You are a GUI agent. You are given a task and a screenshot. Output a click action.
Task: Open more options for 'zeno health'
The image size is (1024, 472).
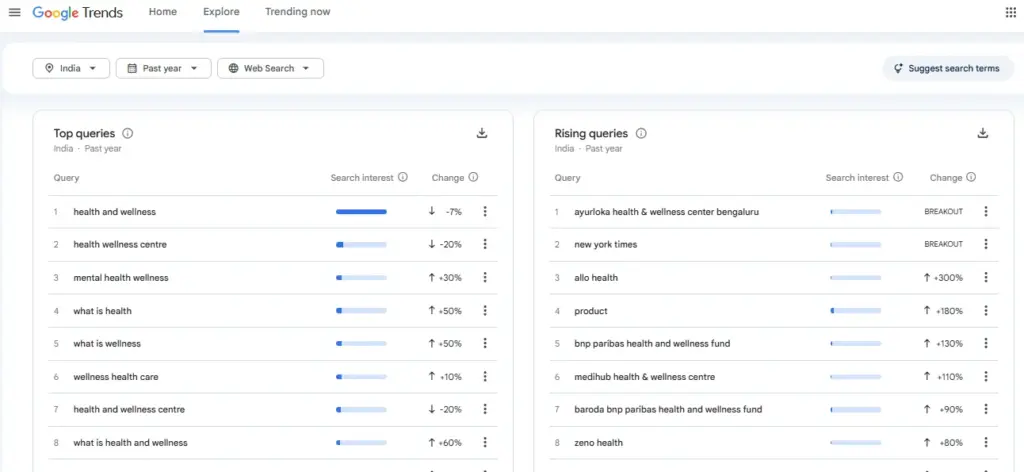click(985, 443)
